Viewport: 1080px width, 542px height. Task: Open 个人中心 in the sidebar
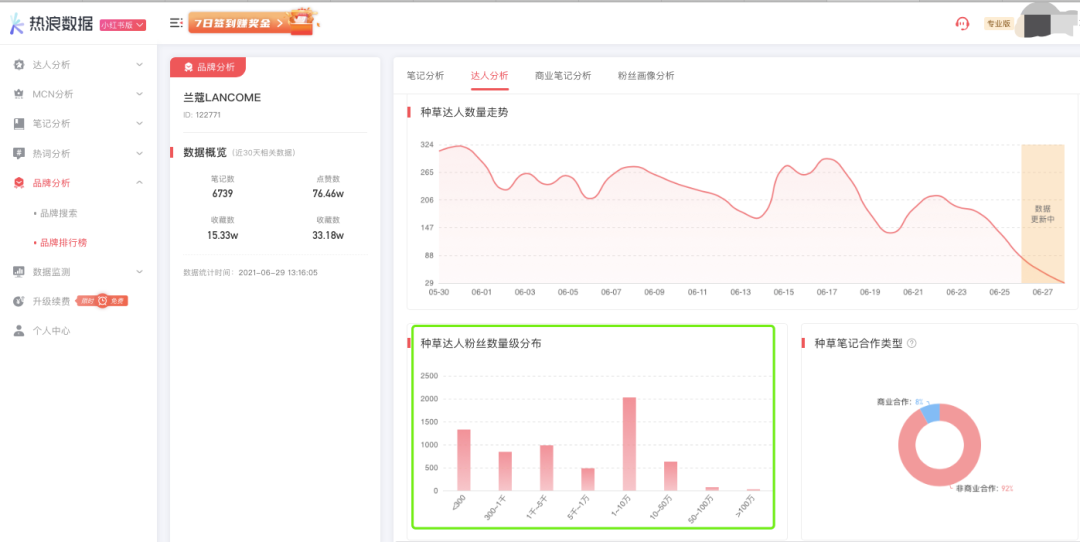click(x=51, y=331)
